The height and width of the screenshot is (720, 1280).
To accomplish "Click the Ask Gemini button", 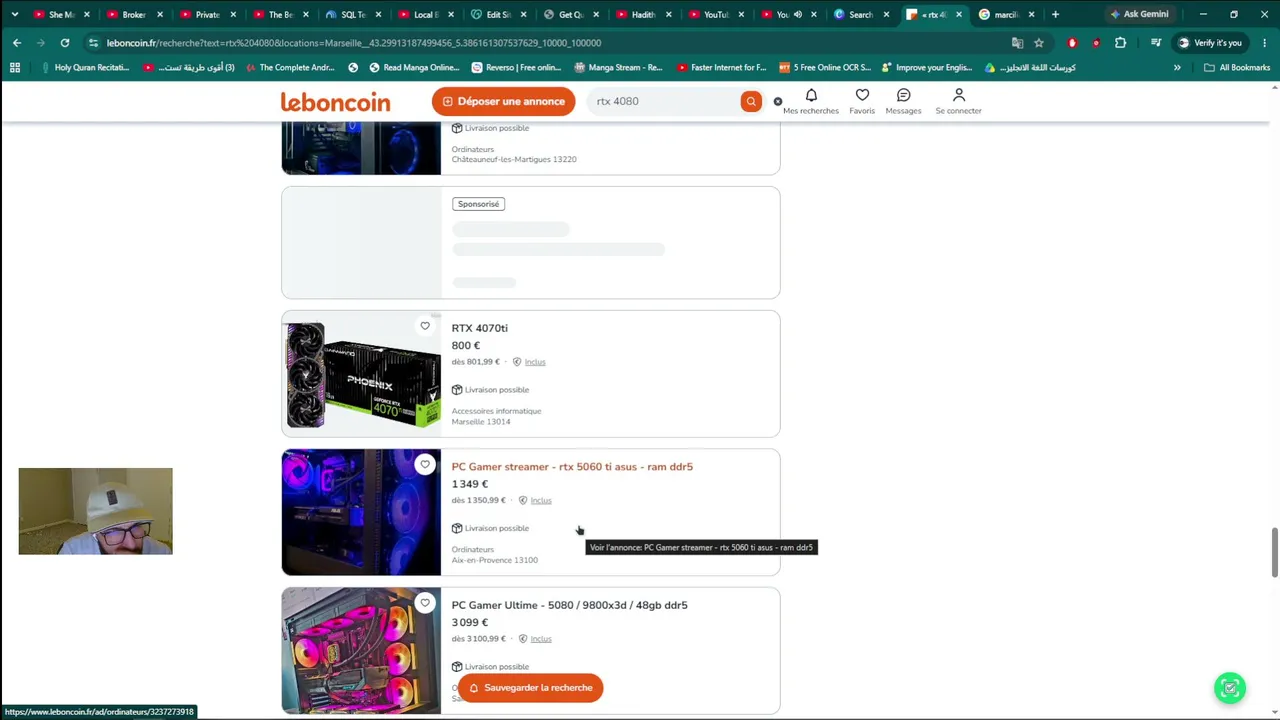I will click(x=1139, y=14).
